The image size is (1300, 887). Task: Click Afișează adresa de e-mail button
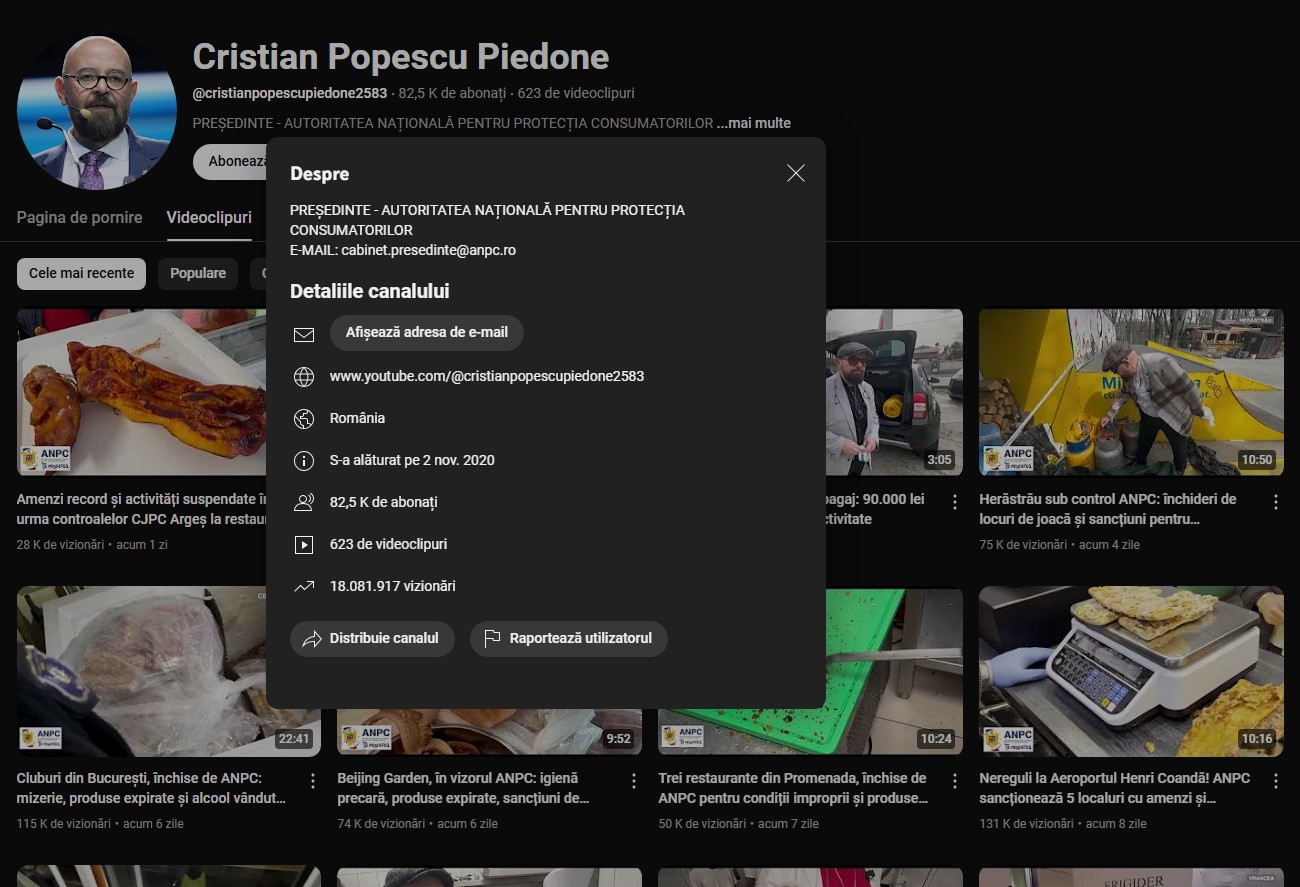(x=426, y=333)
